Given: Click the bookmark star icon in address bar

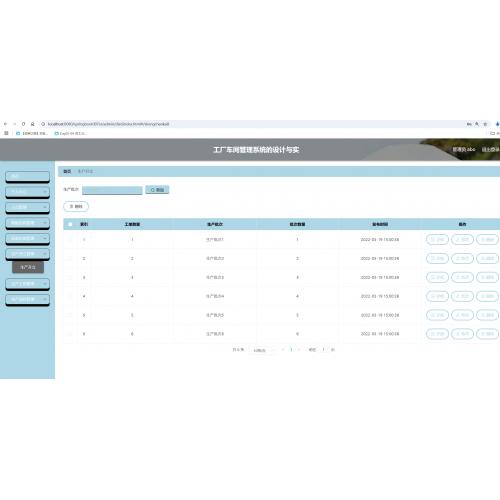Looking at the screenshot, I should coord(485,124).
